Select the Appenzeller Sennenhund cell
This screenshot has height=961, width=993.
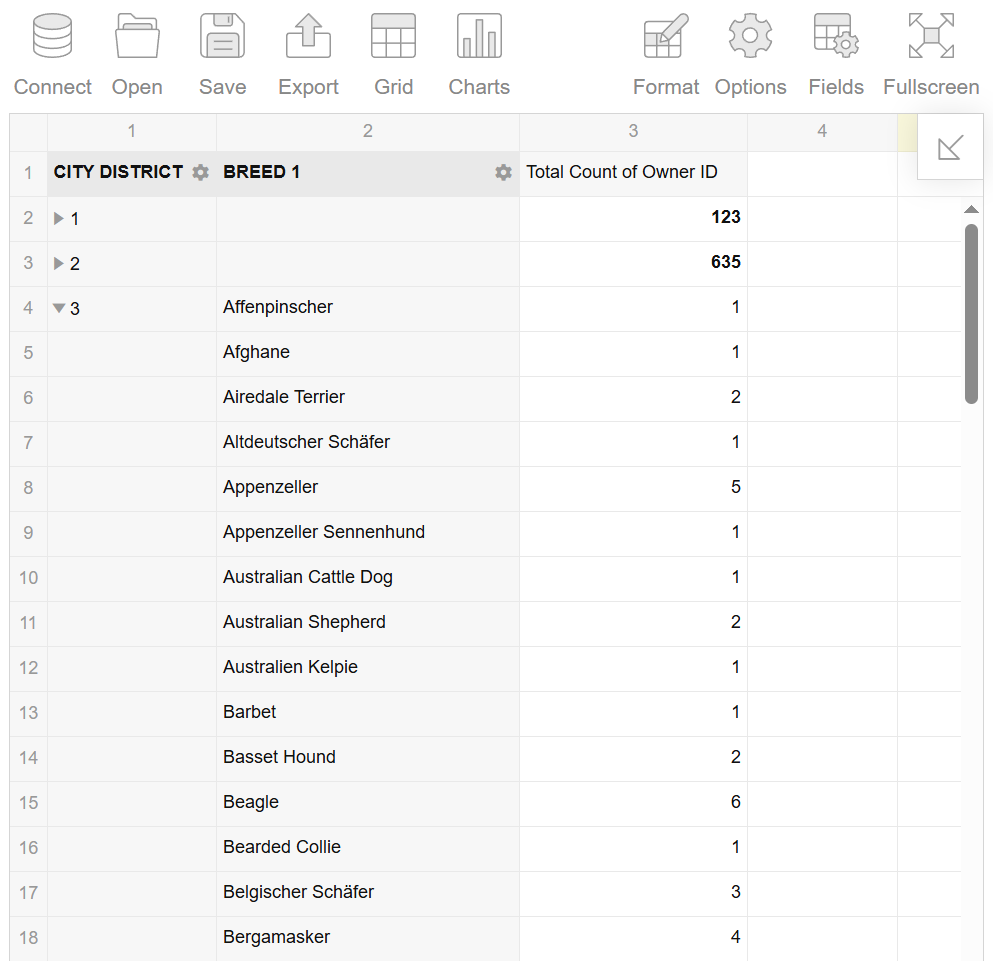coord(368,533)
